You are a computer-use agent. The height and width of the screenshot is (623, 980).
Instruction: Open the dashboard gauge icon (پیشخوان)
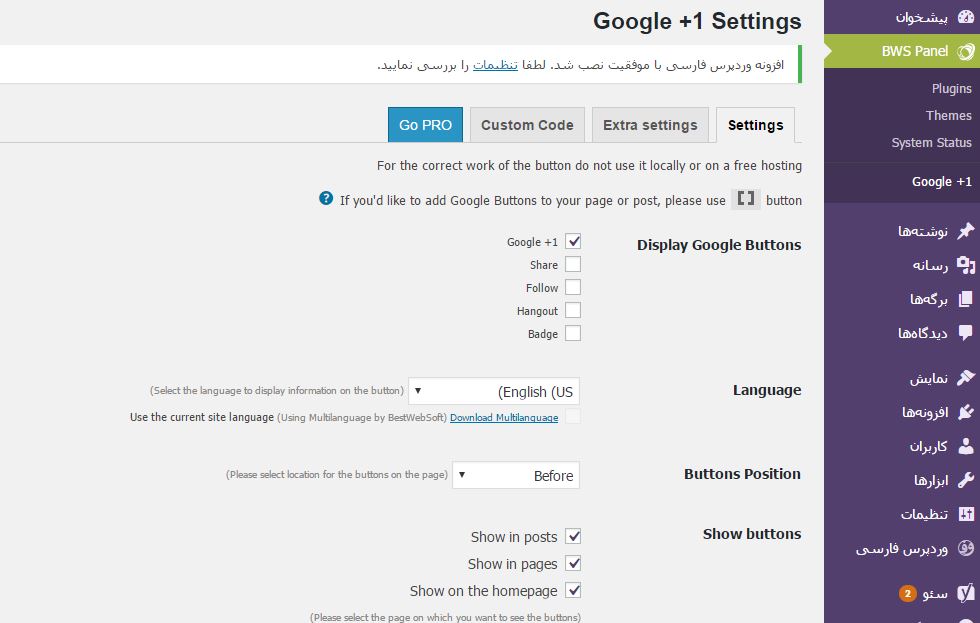tap(966, 17)
